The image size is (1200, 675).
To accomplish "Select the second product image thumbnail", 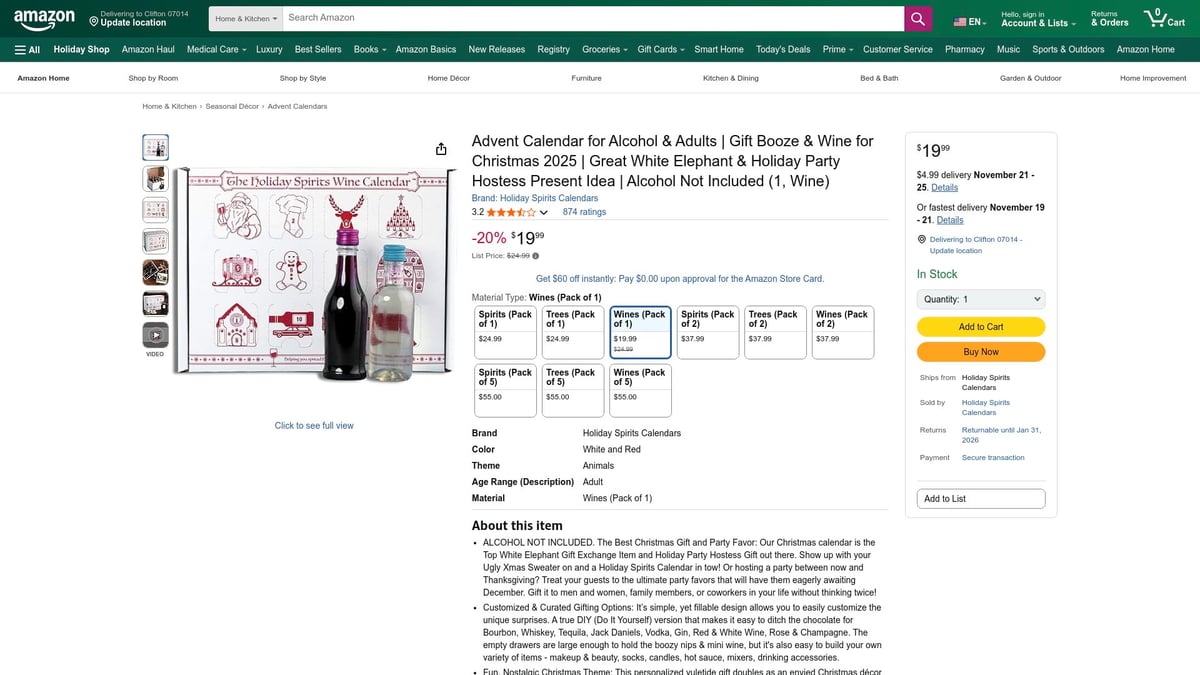I will click(155, 177).
